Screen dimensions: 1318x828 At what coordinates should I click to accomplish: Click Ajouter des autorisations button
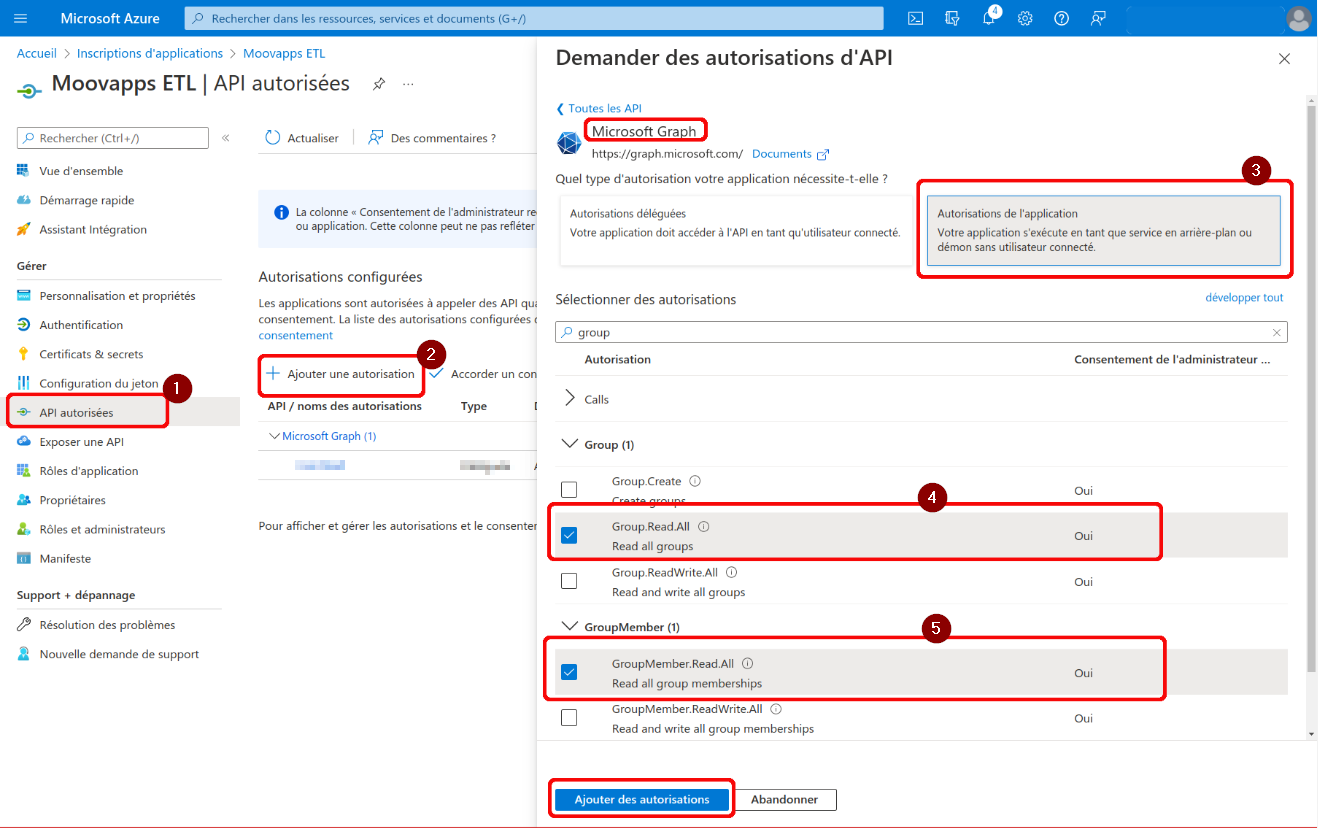point(642,799)
